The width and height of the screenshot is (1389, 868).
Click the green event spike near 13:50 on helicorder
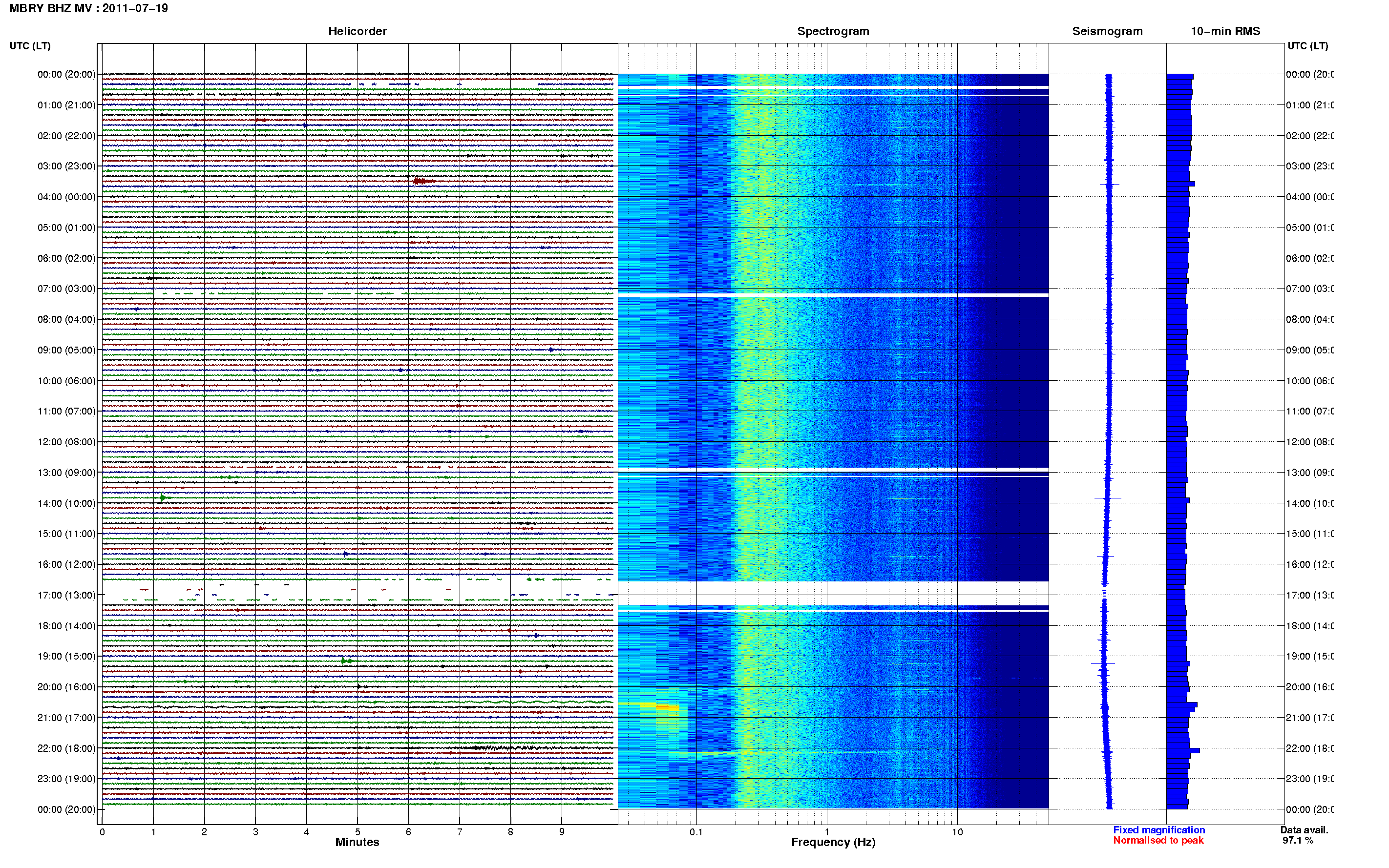pyautogui.click(x=163, y=498)
